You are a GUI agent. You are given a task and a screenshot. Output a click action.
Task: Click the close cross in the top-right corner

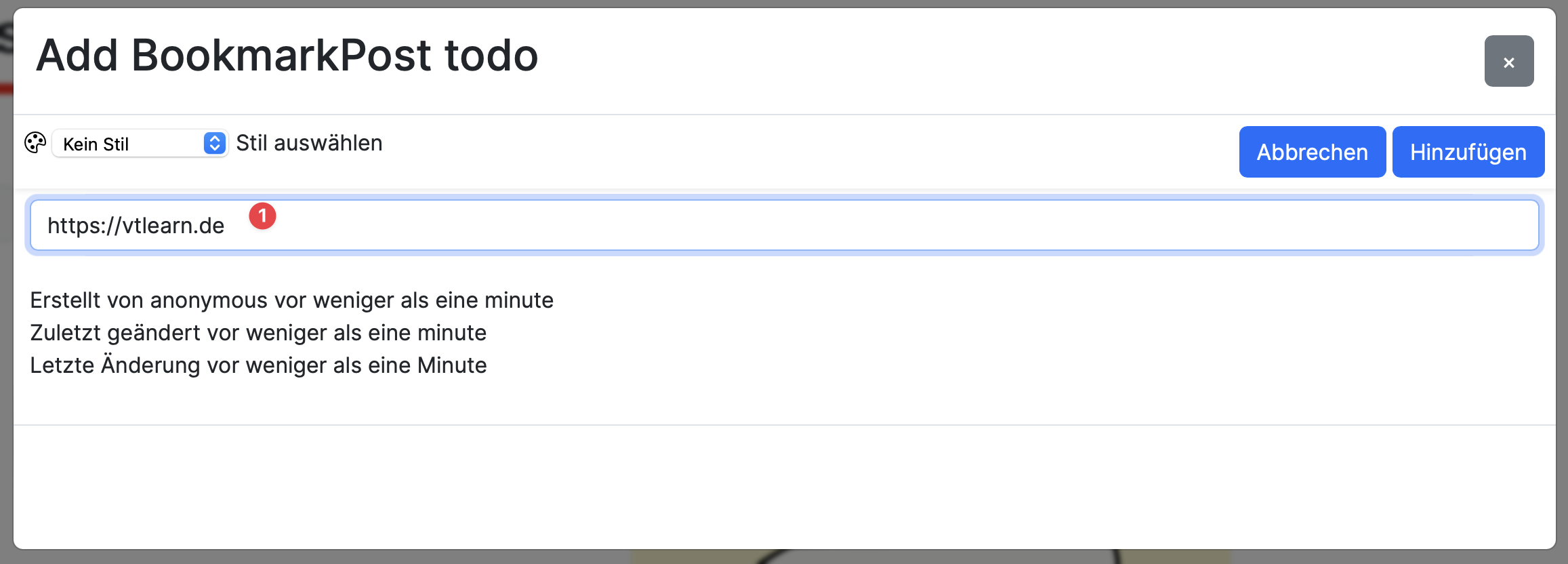click(1509, 62)
